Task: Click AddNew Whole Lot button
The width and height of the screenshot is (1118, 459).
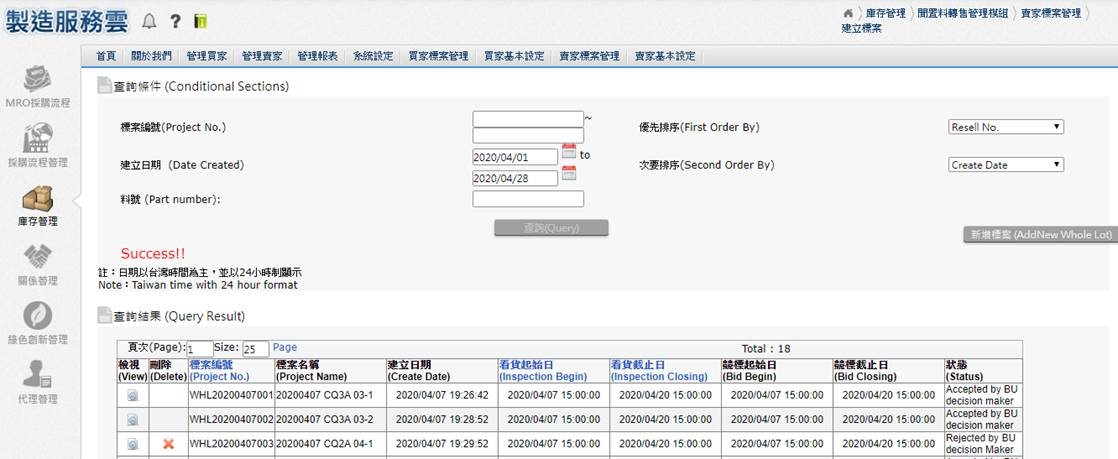Action: tap(1039, 234)
